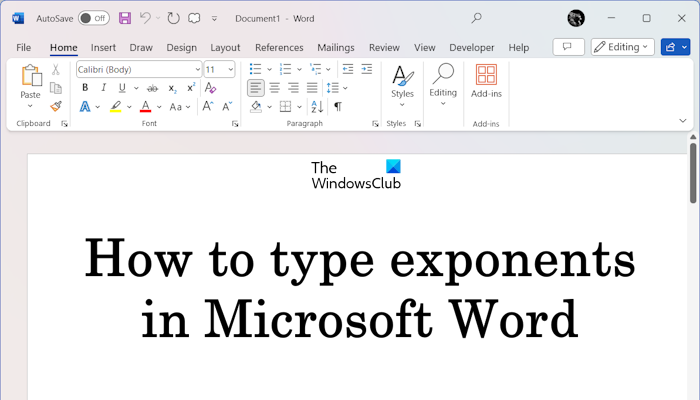Toggle Strikethrough formatting
The height and width of the screenshot is (400, 700).
(x=153, y=88)
